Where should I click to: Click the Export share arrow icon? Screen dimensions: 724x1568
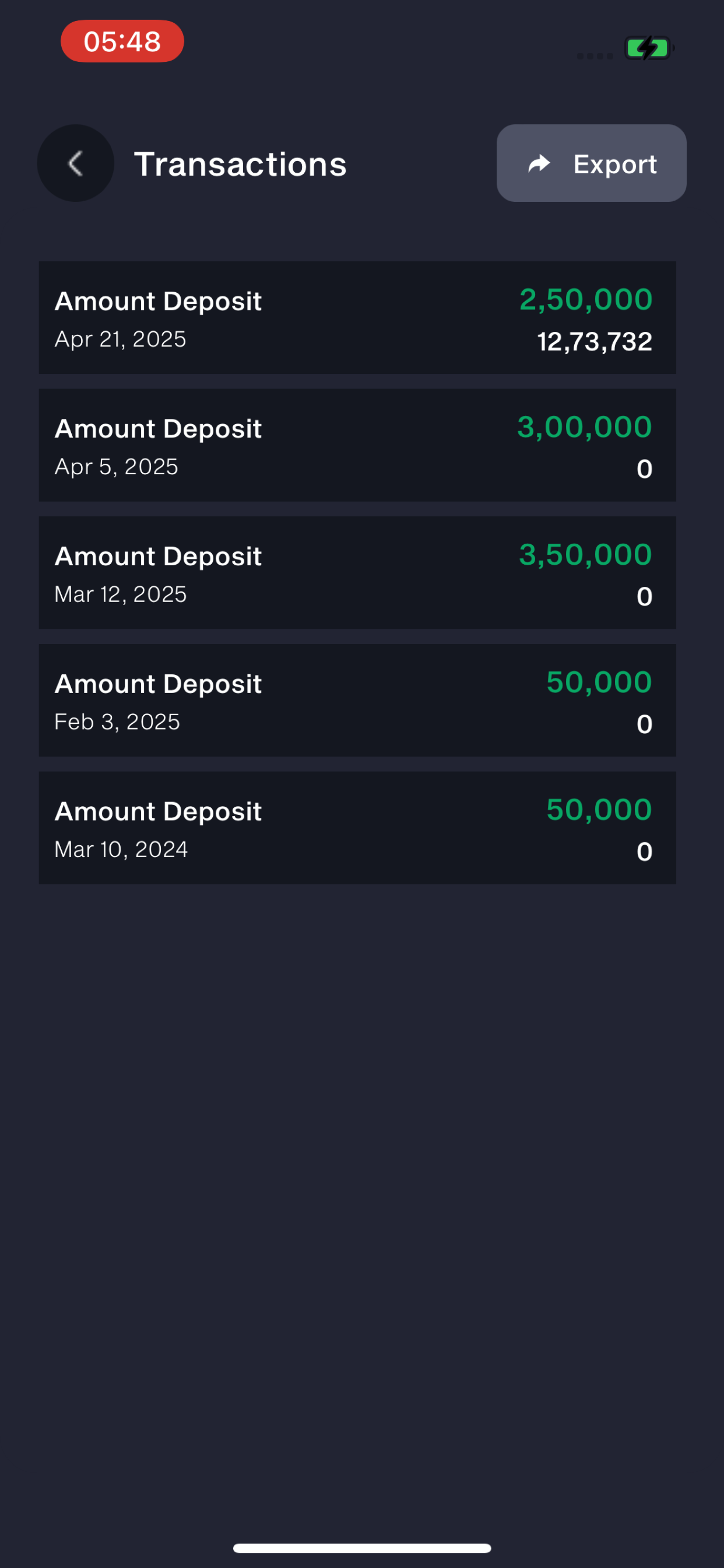coord(539,163)
